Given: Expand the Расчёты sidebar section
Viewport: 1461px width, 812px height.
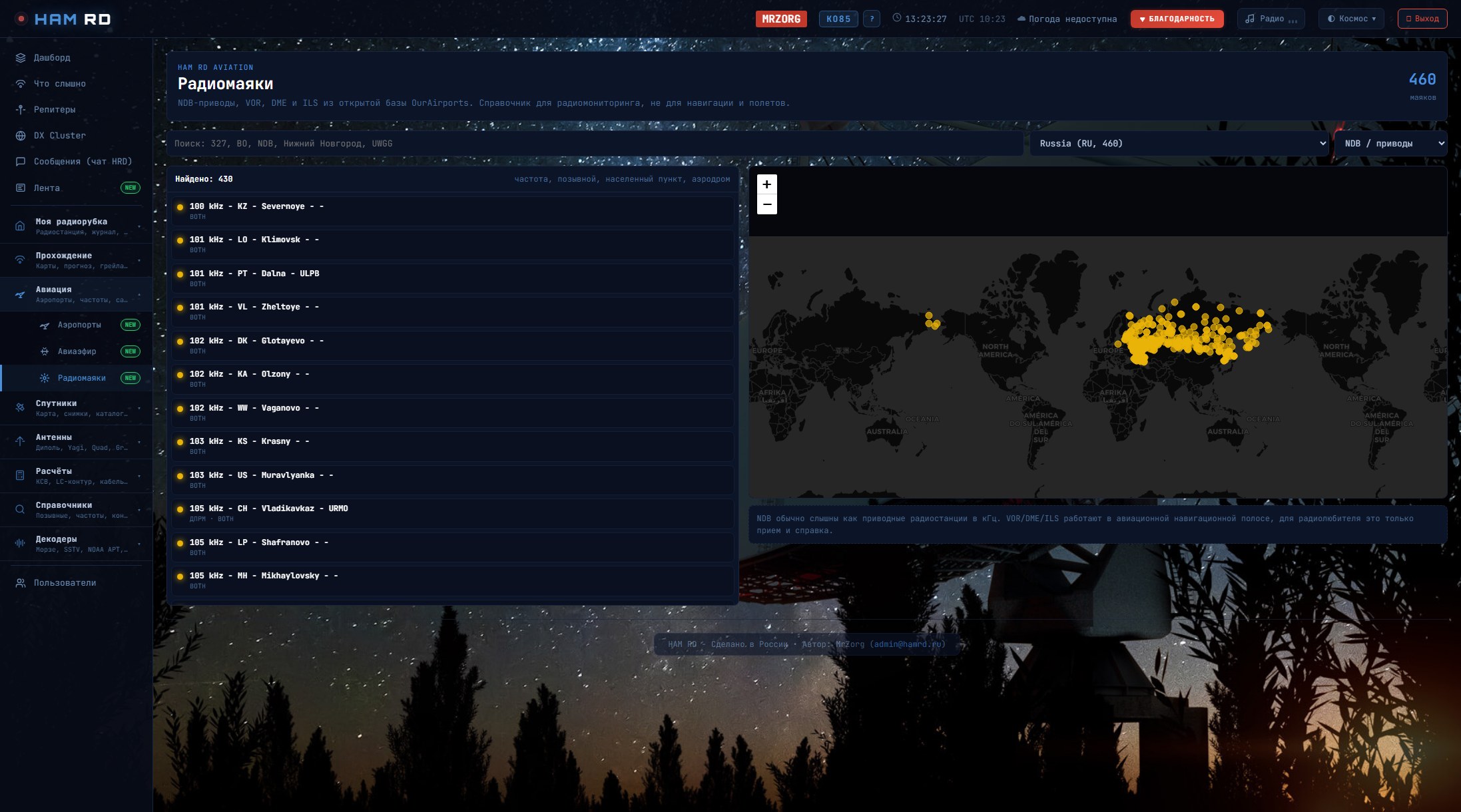Looking at the screenshot, I should pos(76,476).
